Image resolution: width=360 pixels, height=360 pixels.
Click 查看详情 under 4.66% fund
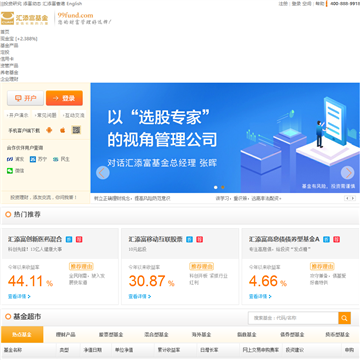tap(260, 296)
